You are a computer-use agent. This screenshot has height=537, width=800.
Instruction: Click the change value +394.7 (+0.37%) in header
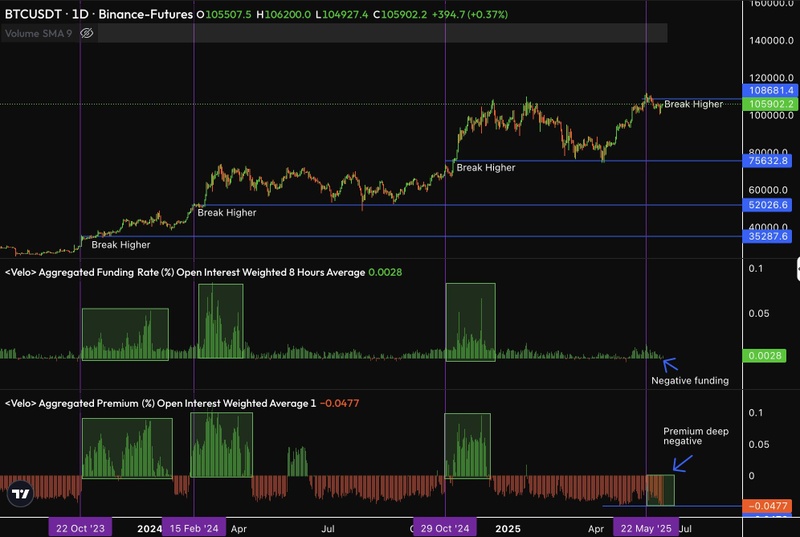(x=470, y=14)
